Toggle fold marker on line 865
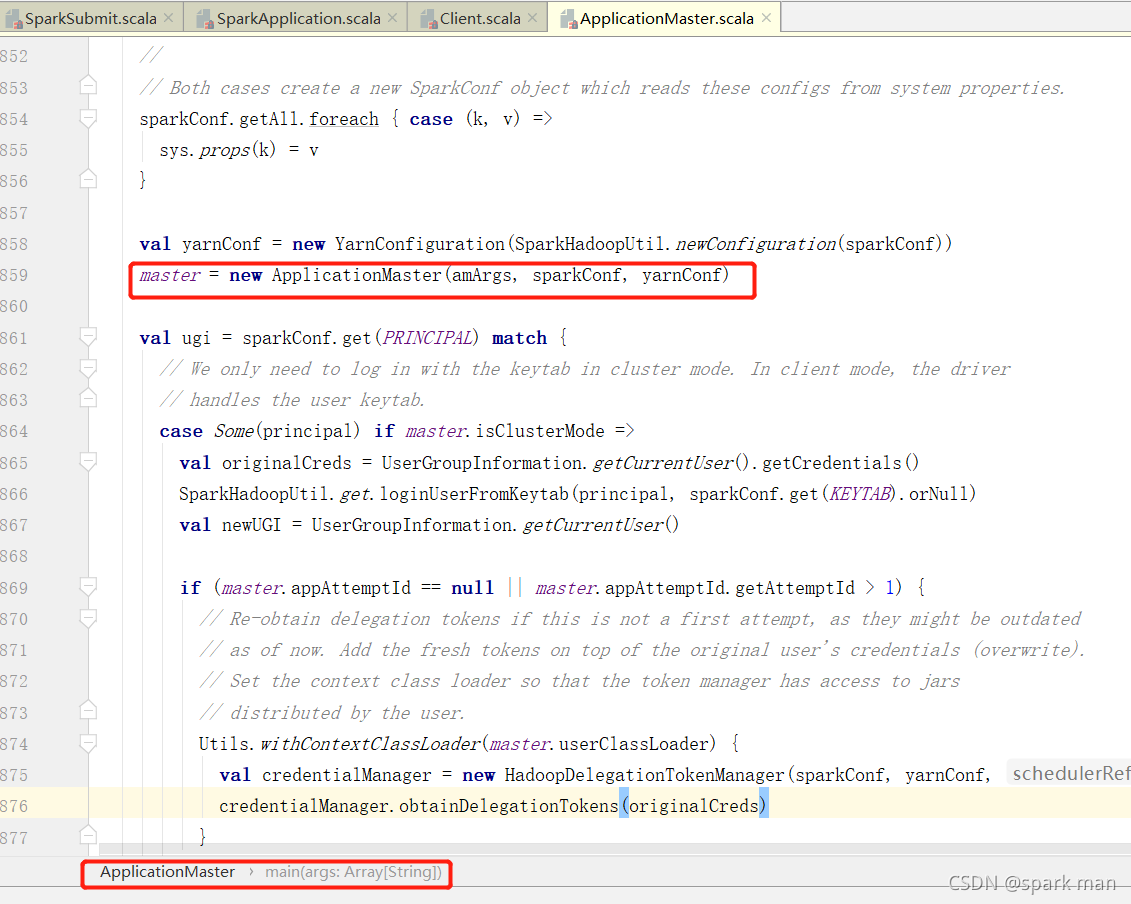This screenshot has width=1131, height=904. click(x=88, y=462)
